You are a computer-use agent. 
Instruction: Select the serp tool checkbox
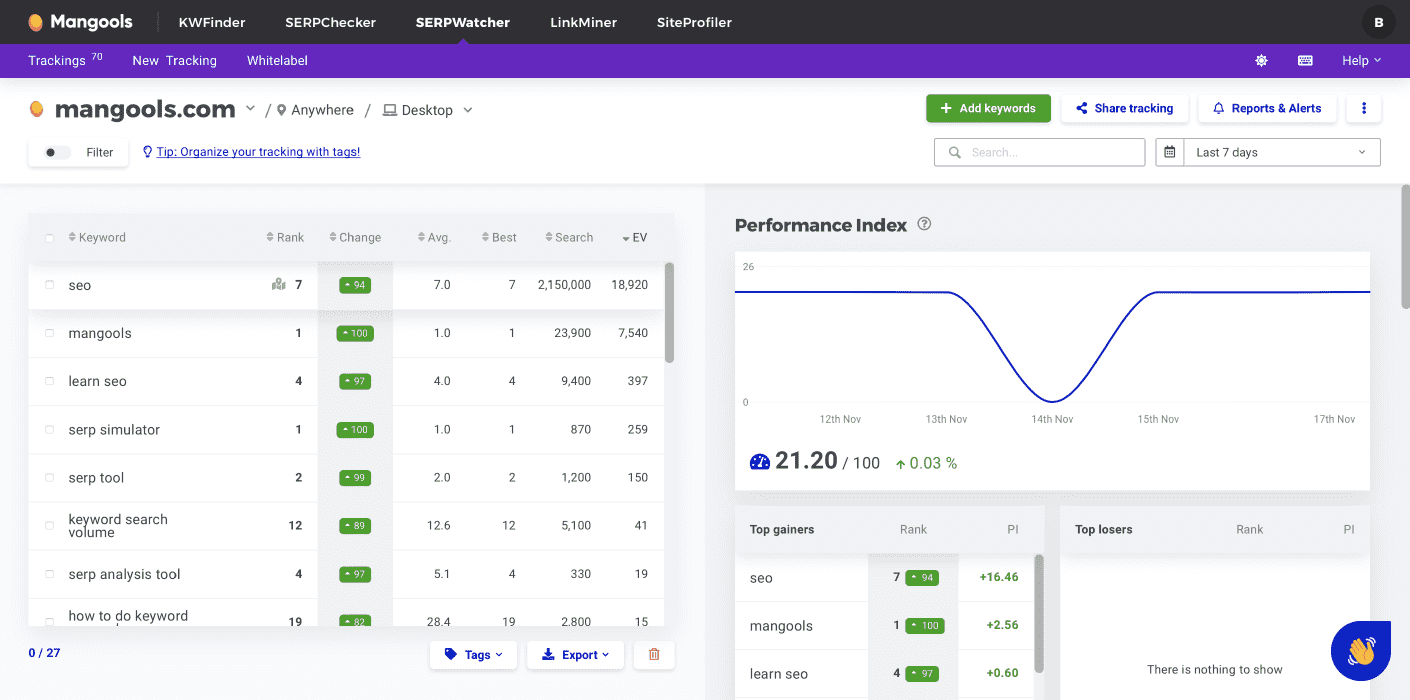(x=50, y=478)
